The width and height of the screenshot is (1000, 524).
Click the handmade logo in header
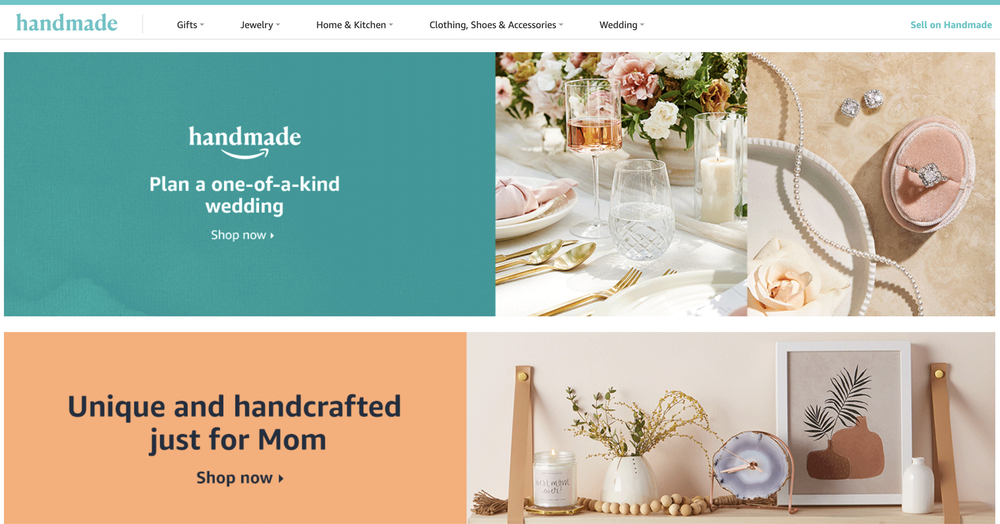(66, 24)
